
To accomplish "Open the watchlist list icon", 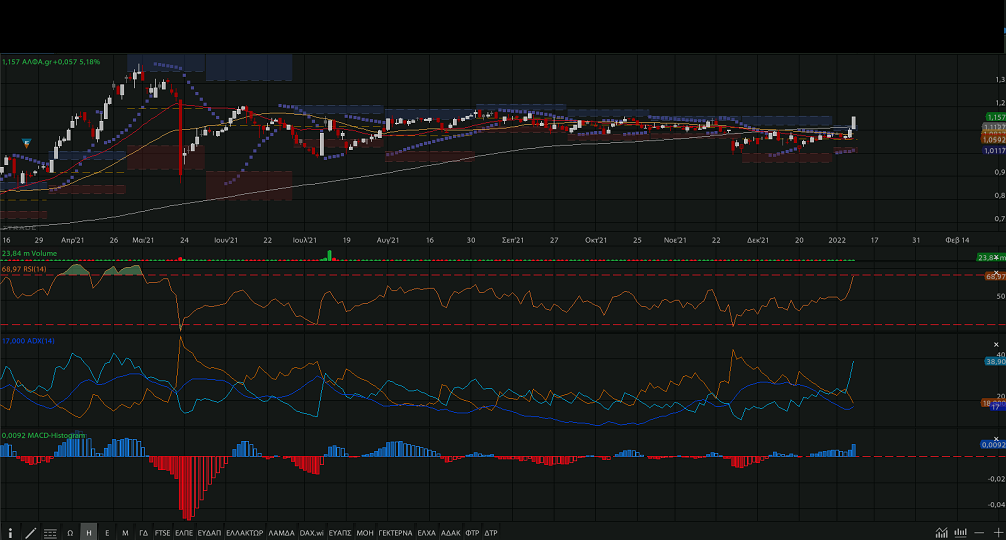I will pos(50,533).
